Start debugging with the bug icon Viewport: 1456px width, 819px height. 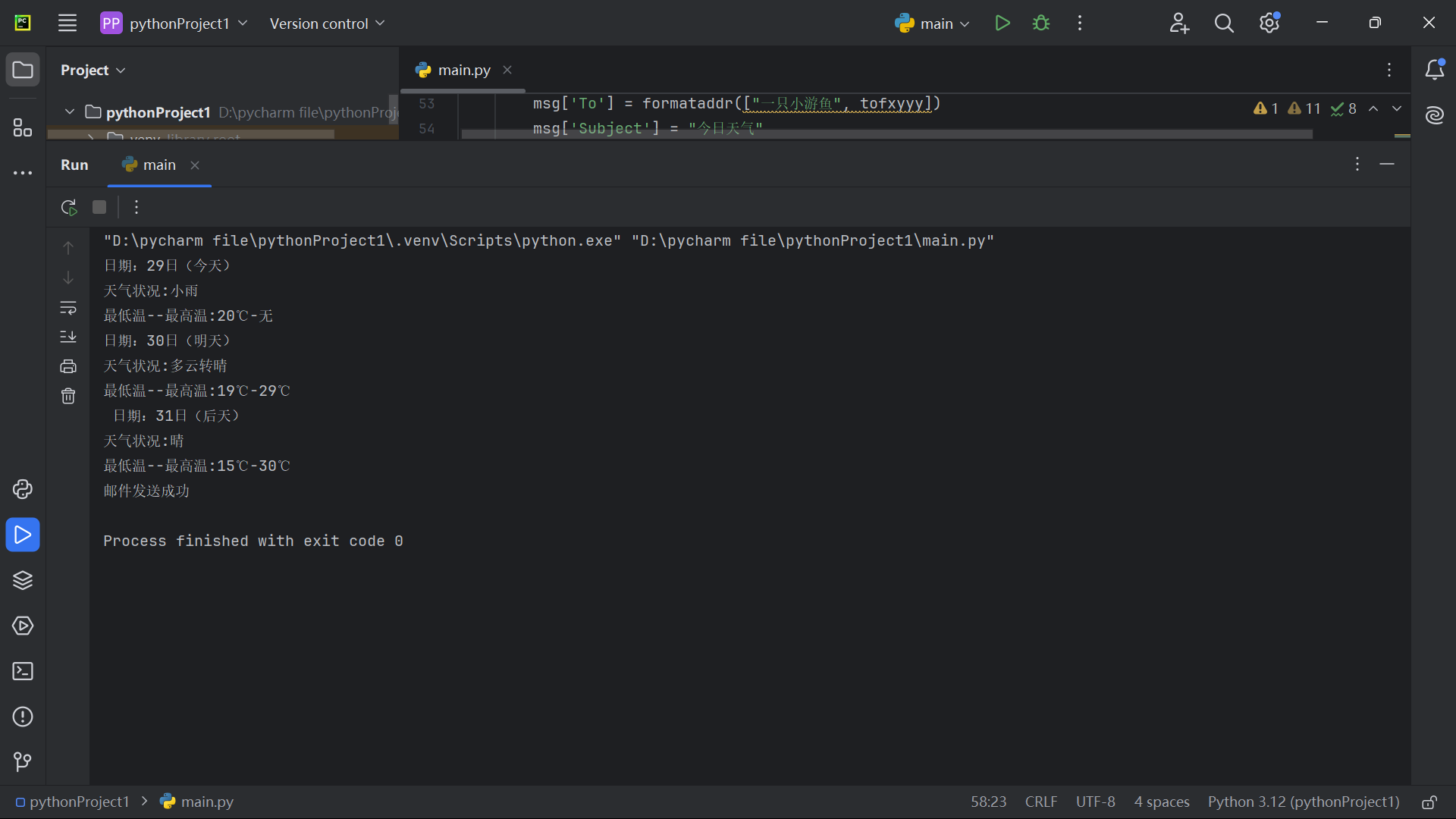click(x=1041, y=23)
